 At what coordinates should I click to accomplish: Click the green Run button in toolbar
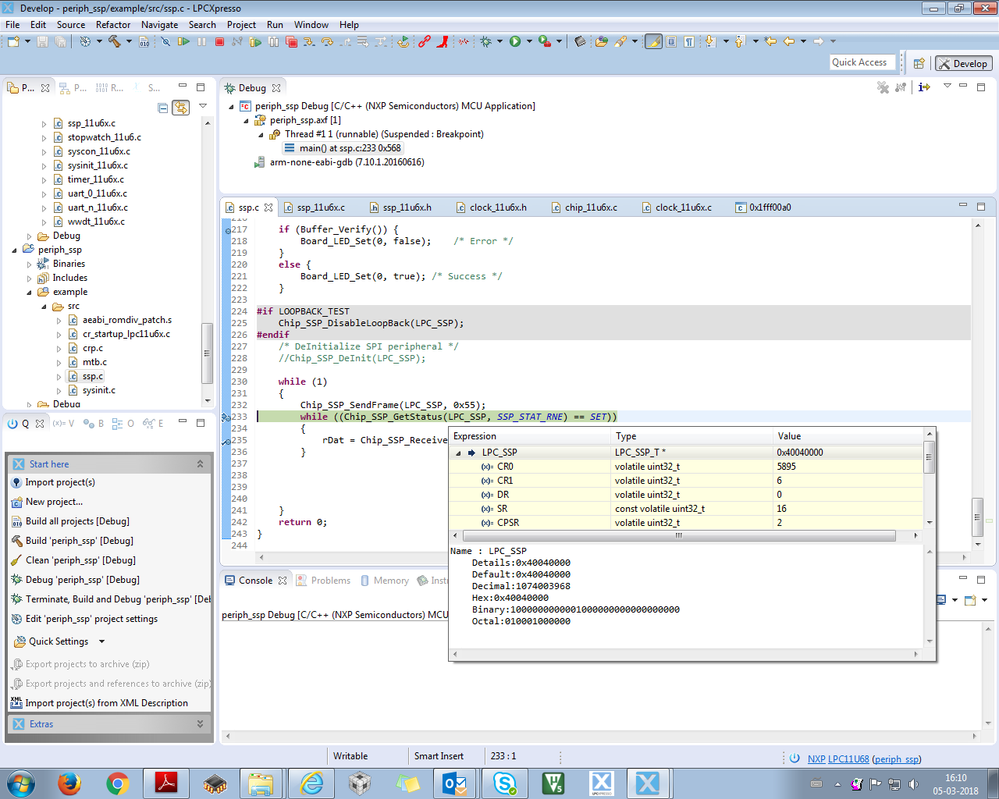pos(515,42)
